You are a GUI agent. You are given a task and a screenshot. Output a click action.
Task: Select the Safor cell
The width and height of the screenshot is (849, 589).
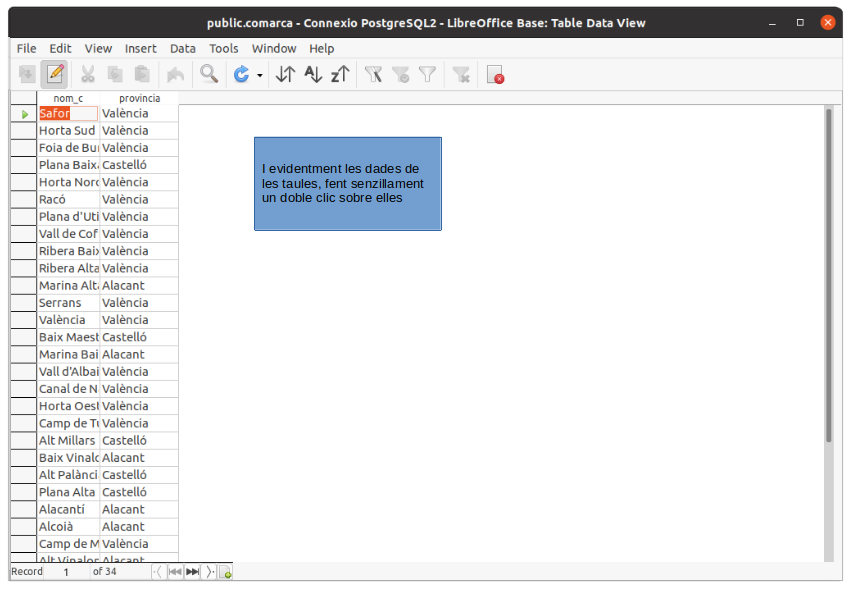(68, 113)
